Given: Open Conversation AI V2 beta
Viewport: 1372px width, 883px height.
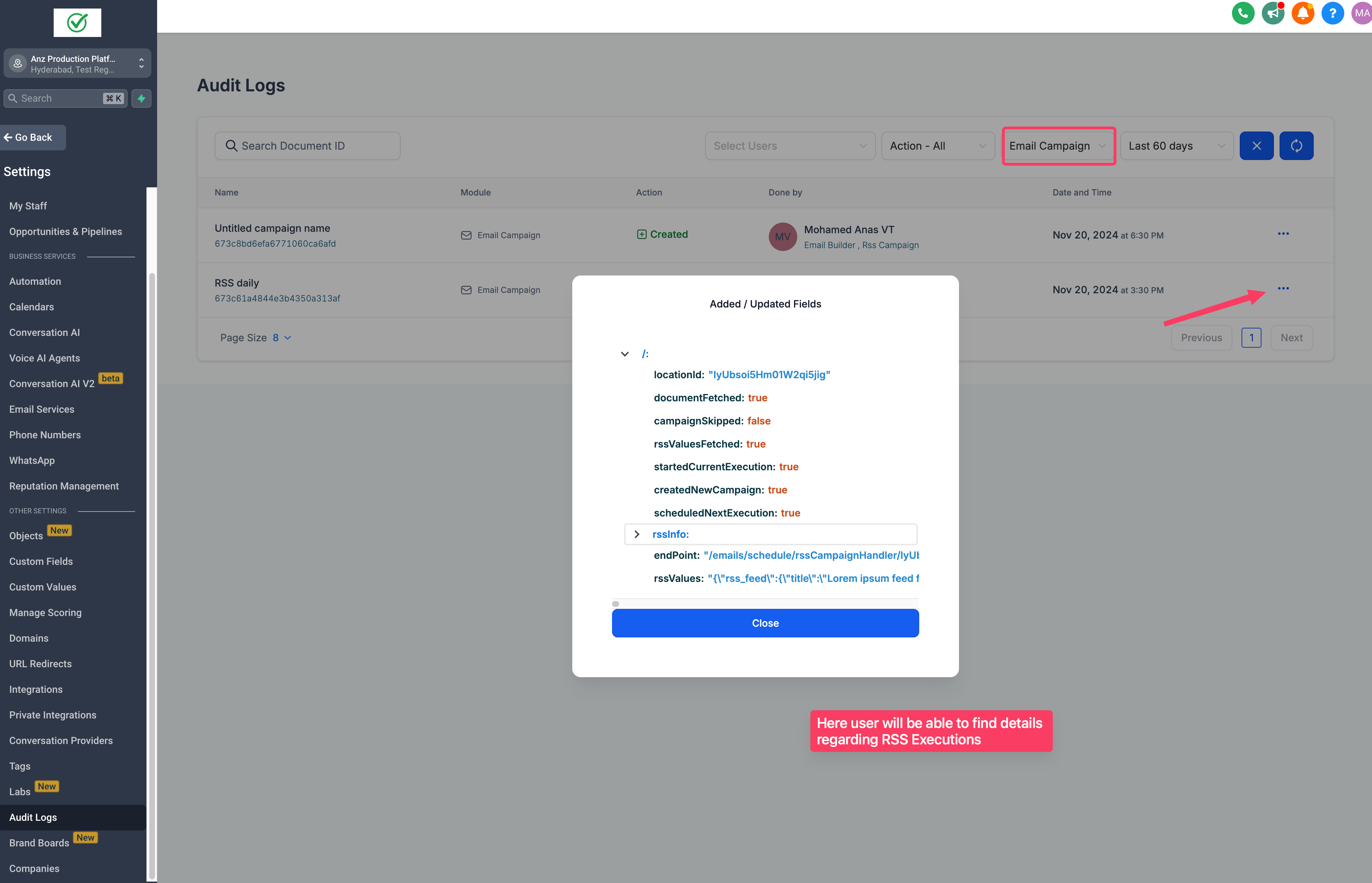Looking at the screenshot, I should (52, 384).
